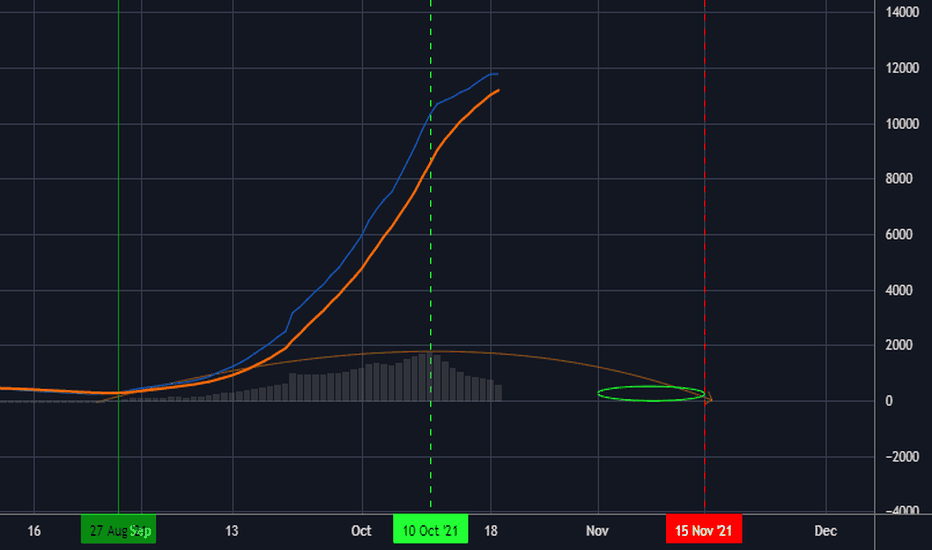
Task: Click the 18 date on time axis
Action: click(x=490, y=530)
